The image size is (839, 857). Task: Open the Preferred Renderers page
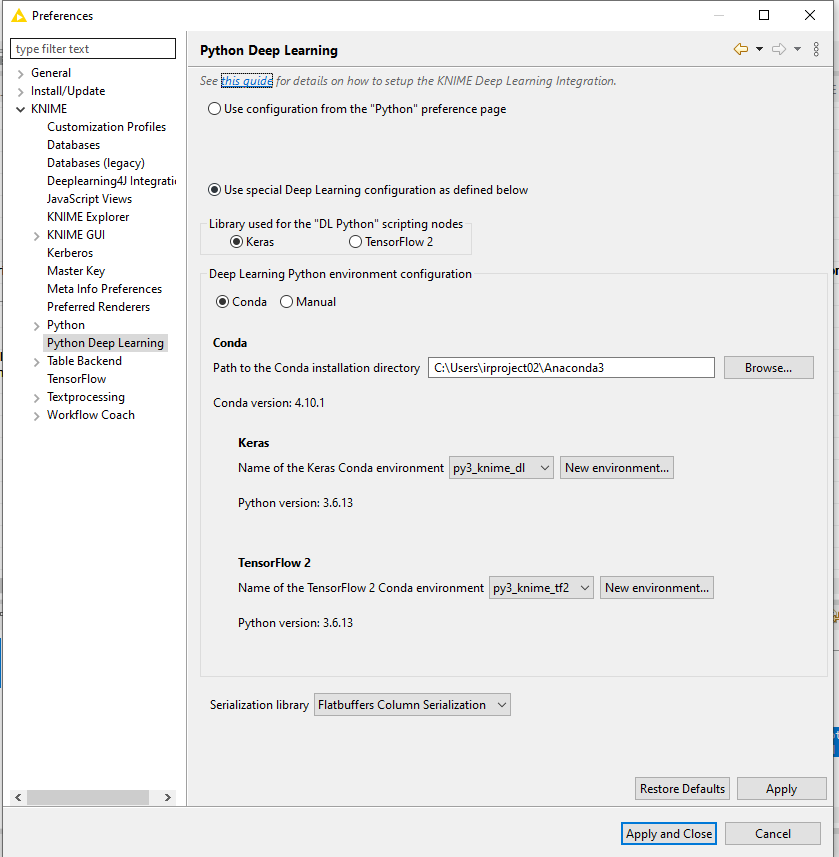[98, 307]
